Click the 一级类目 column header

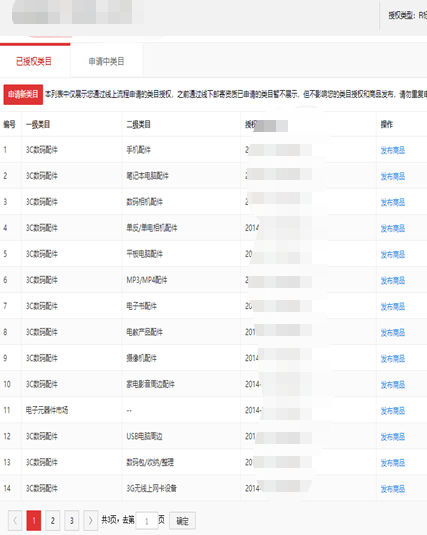(38, 125)
